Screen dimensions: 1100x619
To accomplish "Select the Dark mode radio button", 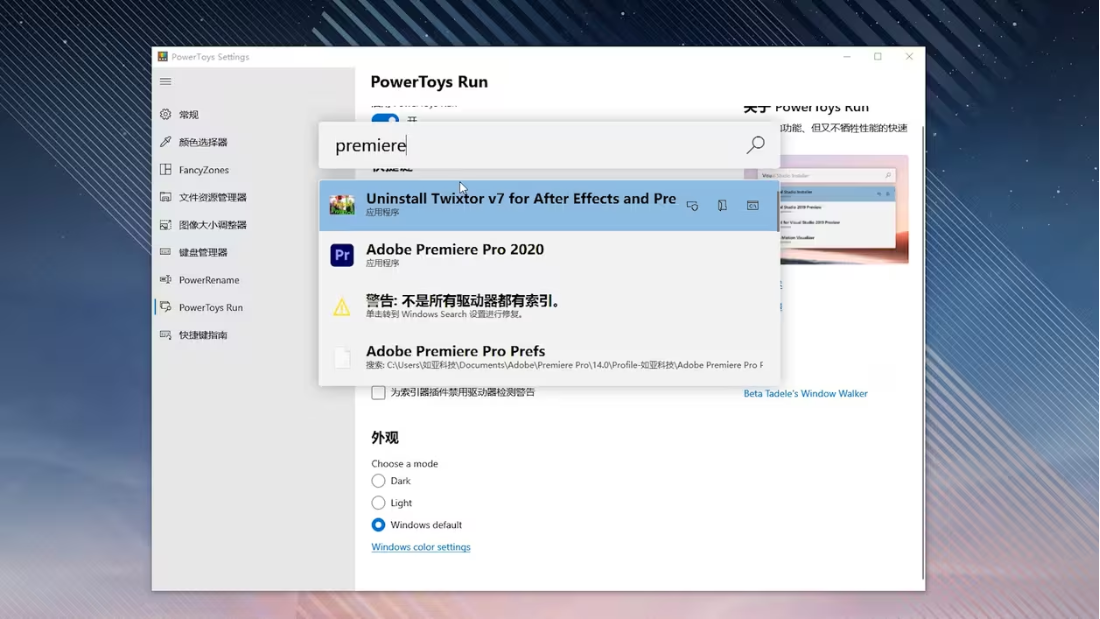I will (x=378, y=481).
